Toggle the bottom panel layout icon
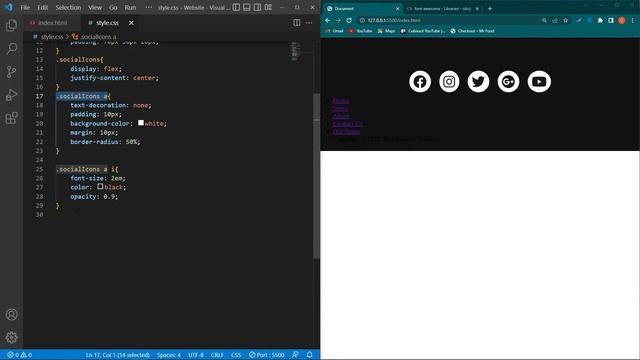Viewport: 640px width, 360px height. [x=247, y=7]
